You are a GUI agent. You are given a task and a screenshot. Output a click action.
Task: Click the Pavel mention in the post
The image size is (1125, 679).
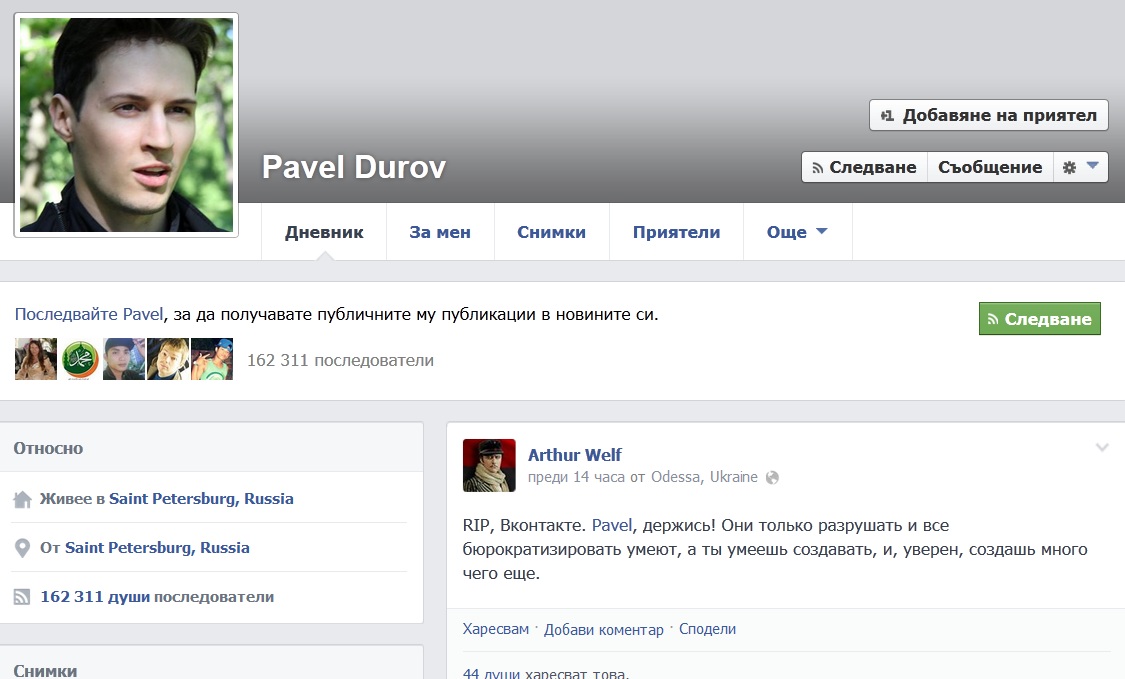click(612, 525)
